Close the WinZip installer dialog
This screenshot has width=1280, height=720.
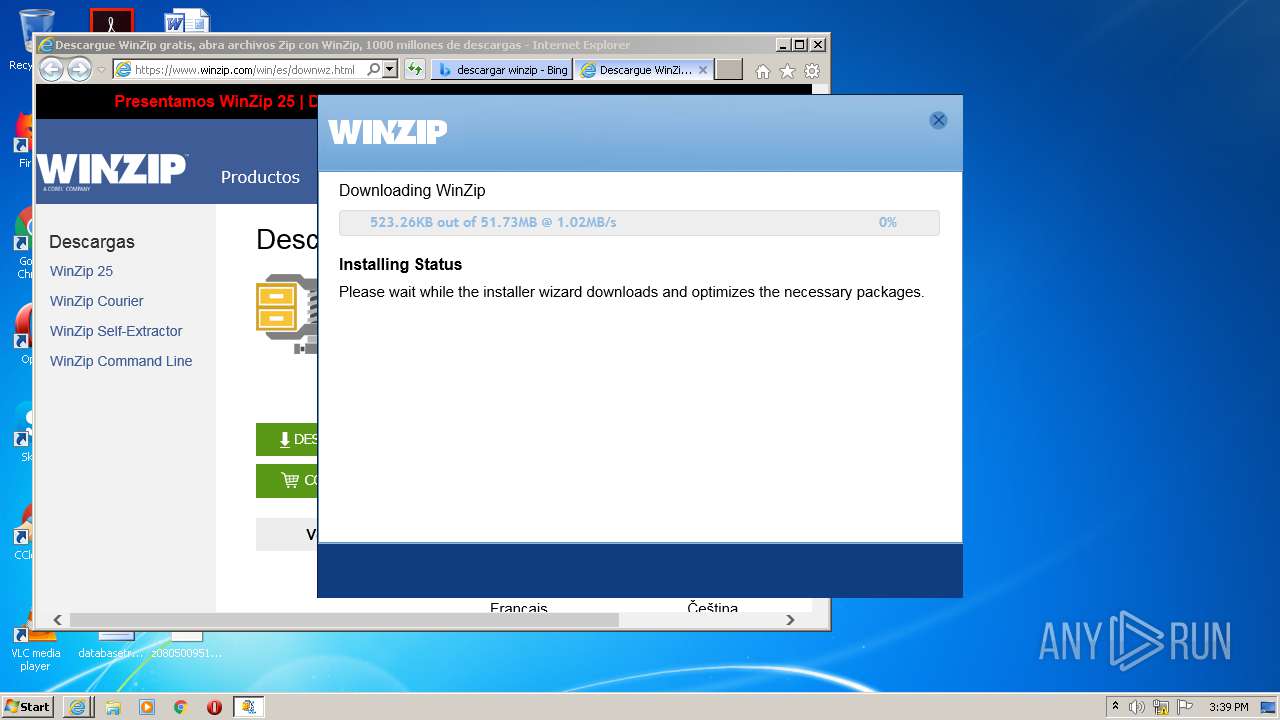tap(938, 120)
